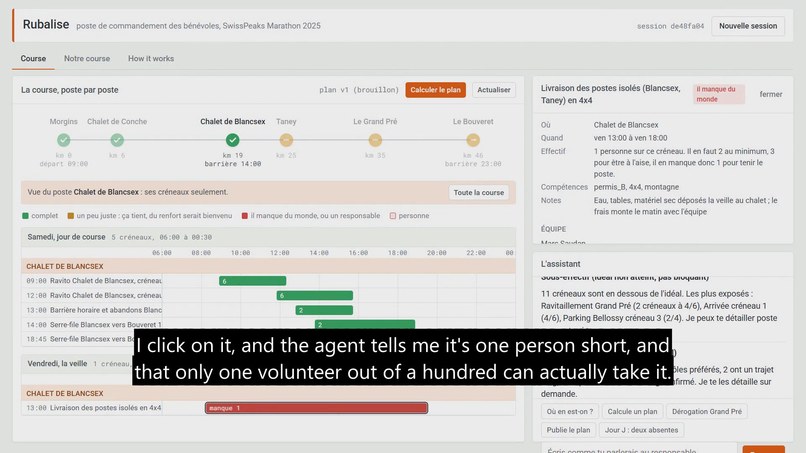Click the empty personne legend swatch
Screen dimensions: 806x453
[x=393, y=216]
